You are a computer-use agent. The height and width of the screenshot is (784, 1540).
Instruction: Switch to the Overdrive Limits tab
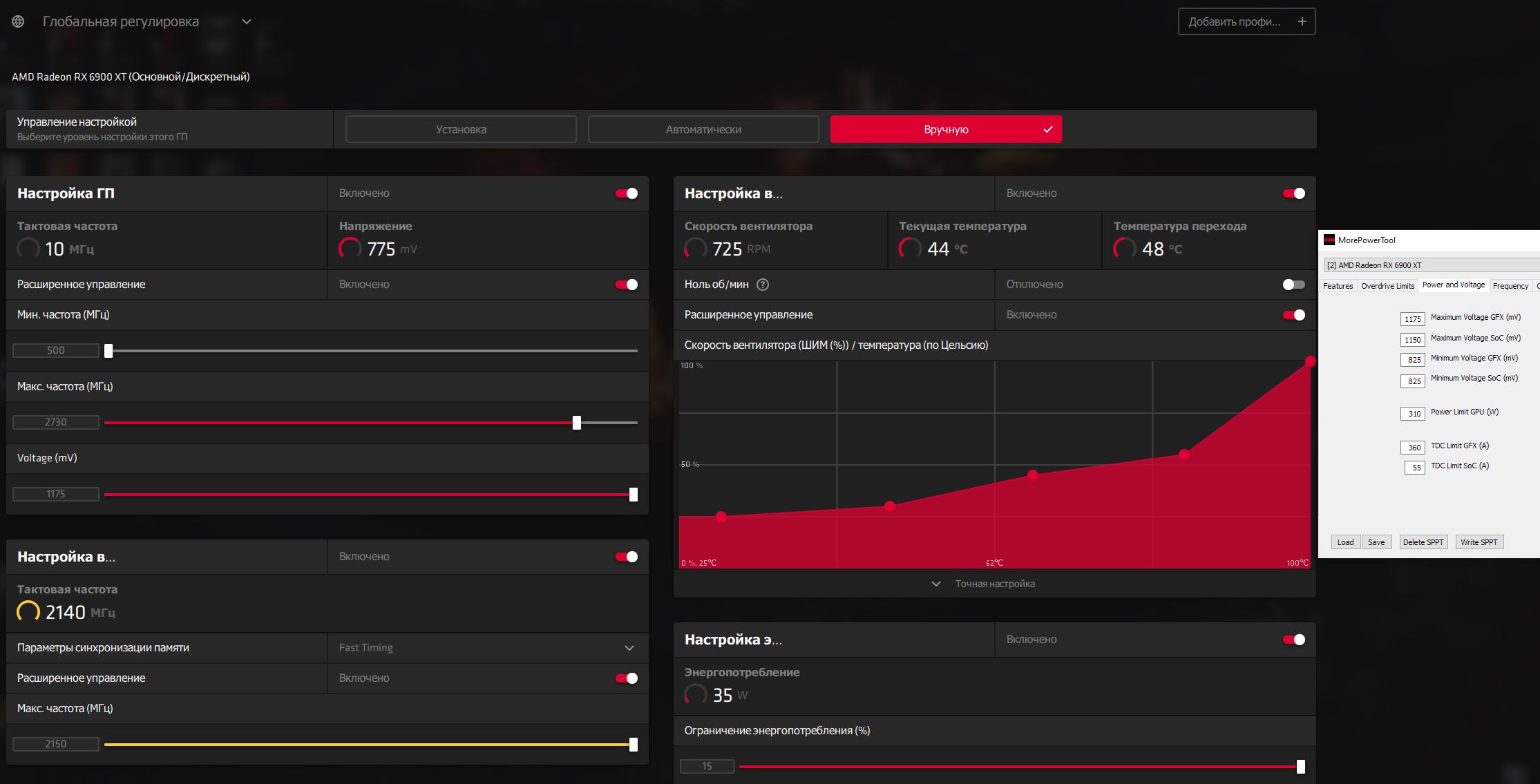pos(1387,286)
